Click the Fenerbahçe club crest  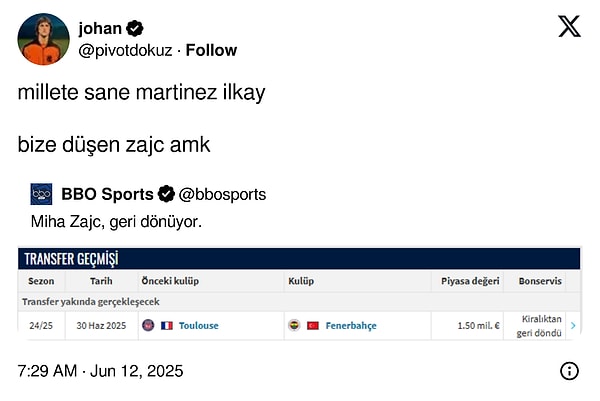tap(294, 325)
